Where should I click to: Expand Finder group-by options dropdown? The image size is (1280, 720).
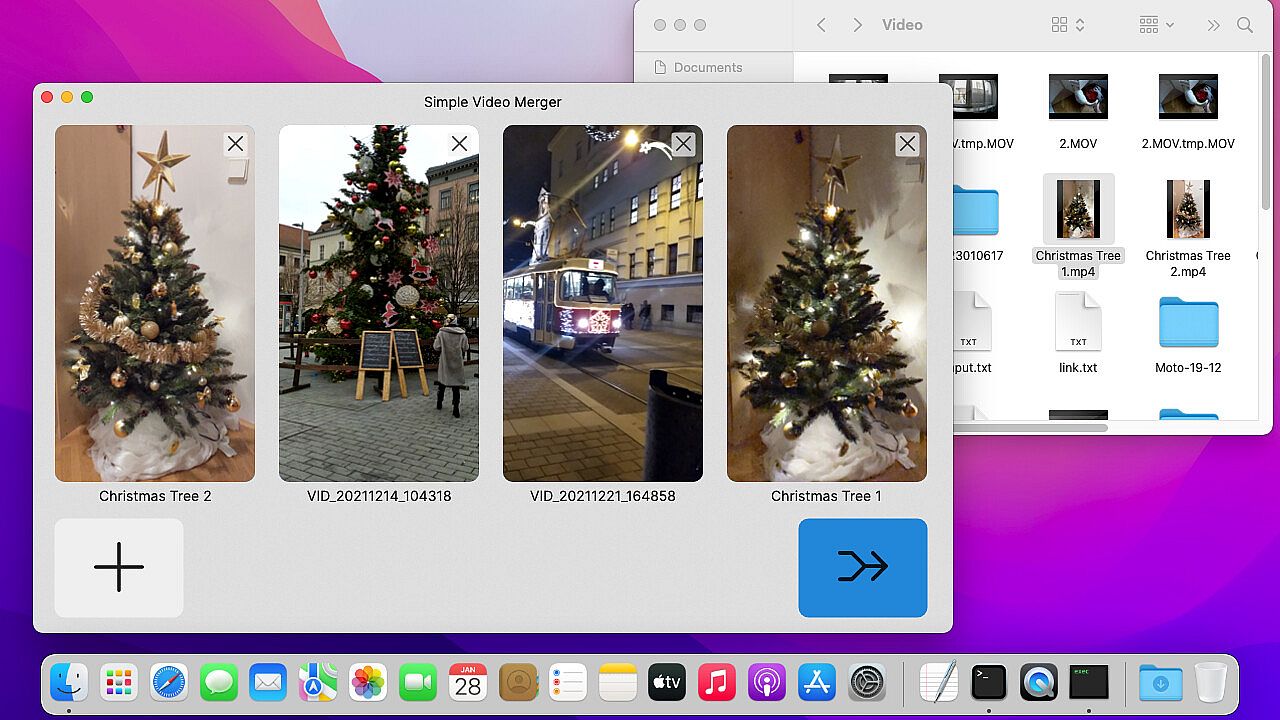1157,25
